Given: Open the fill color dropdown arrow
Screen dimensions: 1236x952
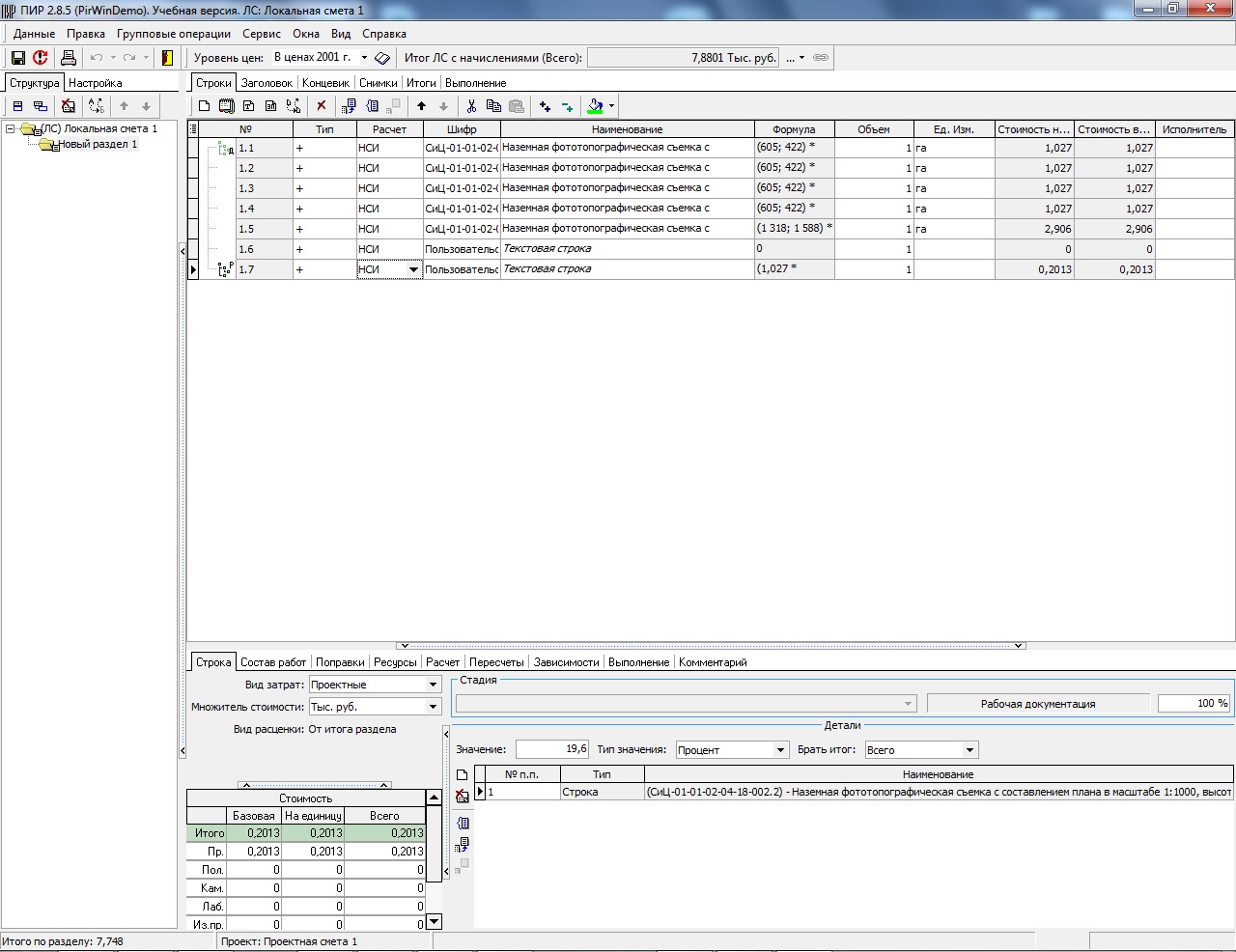Looking at the screenshot, I should [611, 106].
